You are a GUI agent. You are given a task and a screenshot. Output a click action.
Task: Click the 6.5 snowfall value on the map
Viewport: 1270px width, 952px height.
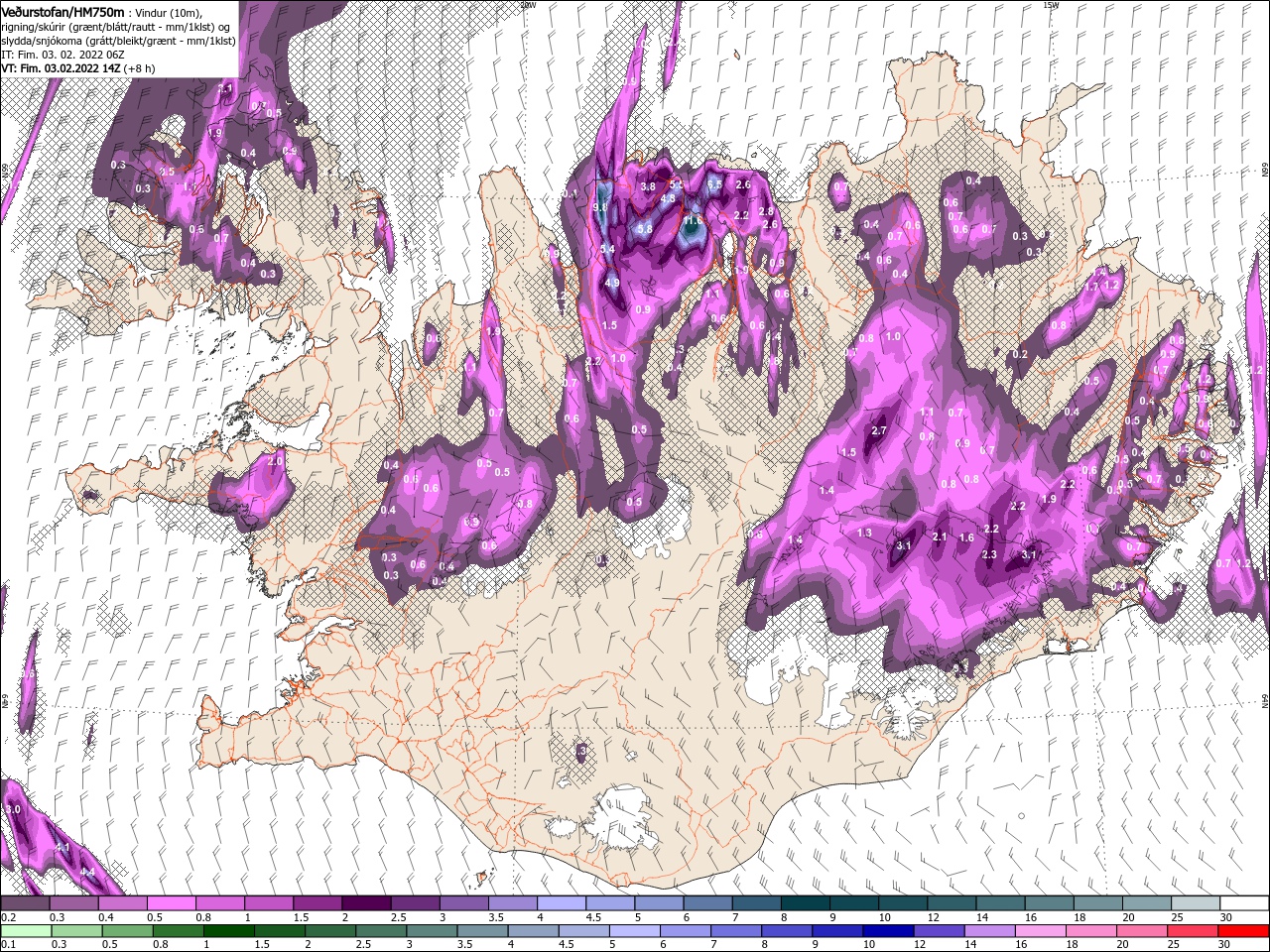[714, 183]
